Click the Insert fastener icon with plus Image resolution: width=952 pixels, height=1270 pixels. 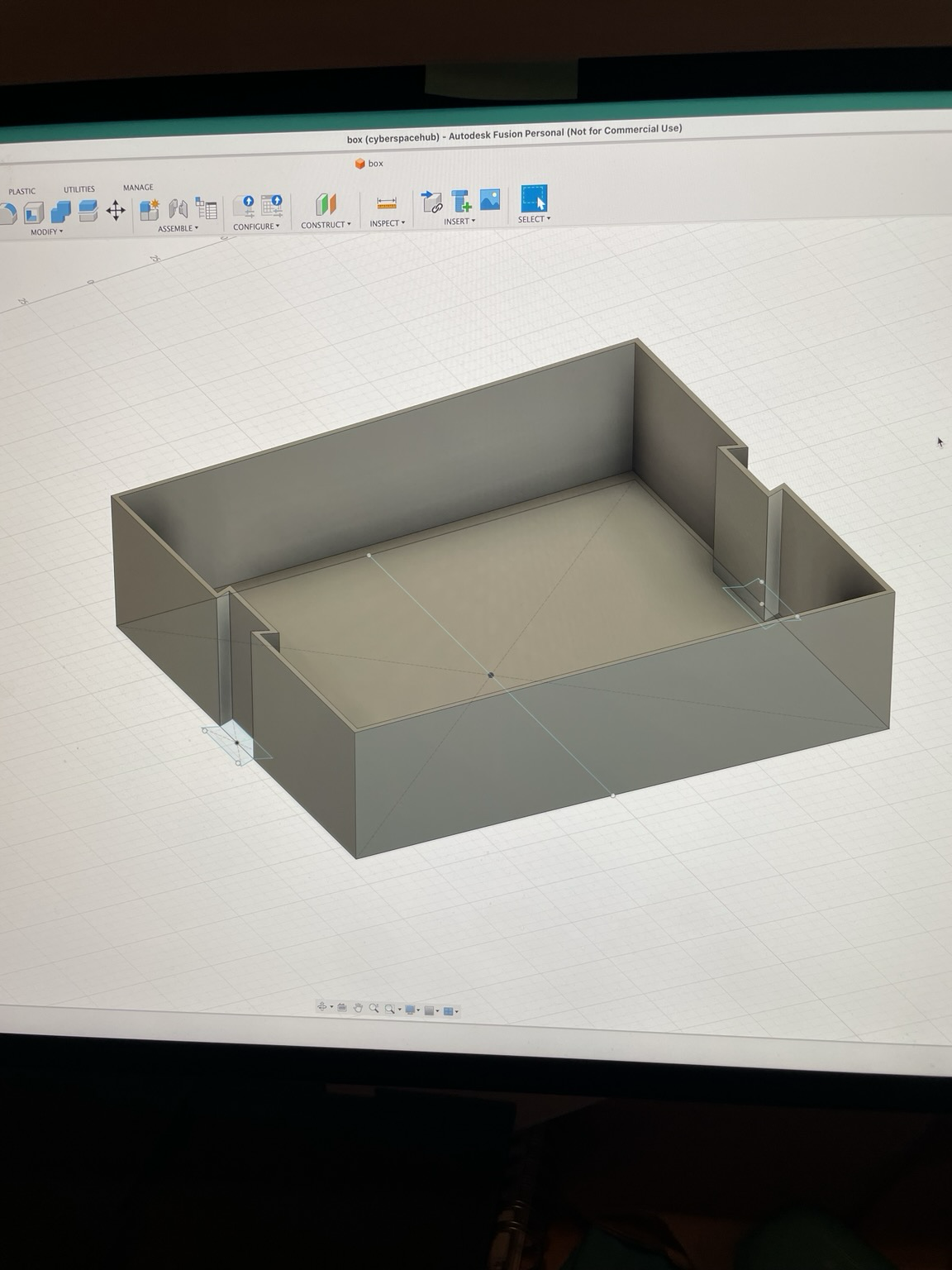(460, 201)
